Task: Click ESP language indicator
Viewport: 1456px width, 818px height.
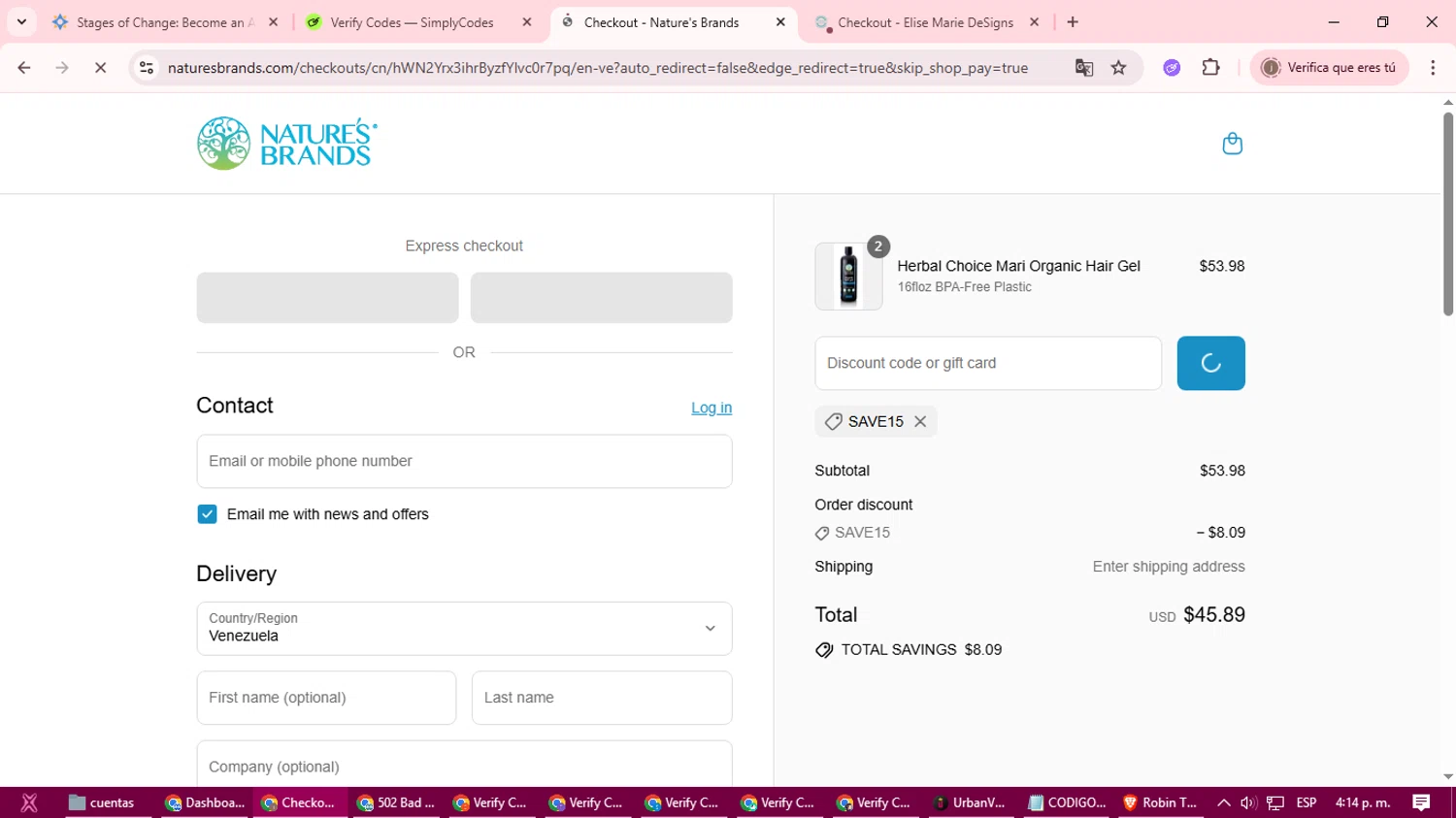Action: (1307, 802)
